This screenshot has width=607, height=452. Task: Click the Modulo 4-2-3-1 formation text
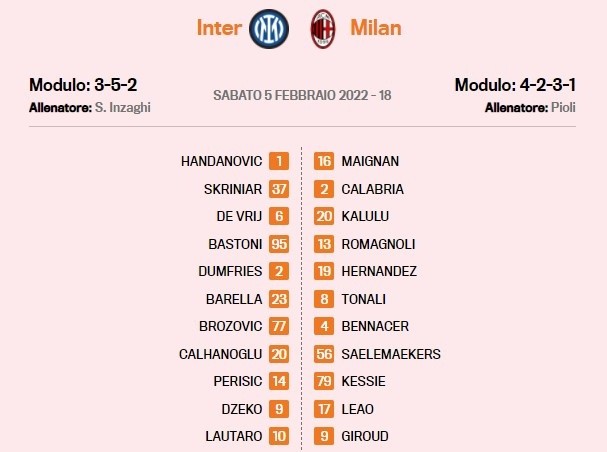click(515, 85)
